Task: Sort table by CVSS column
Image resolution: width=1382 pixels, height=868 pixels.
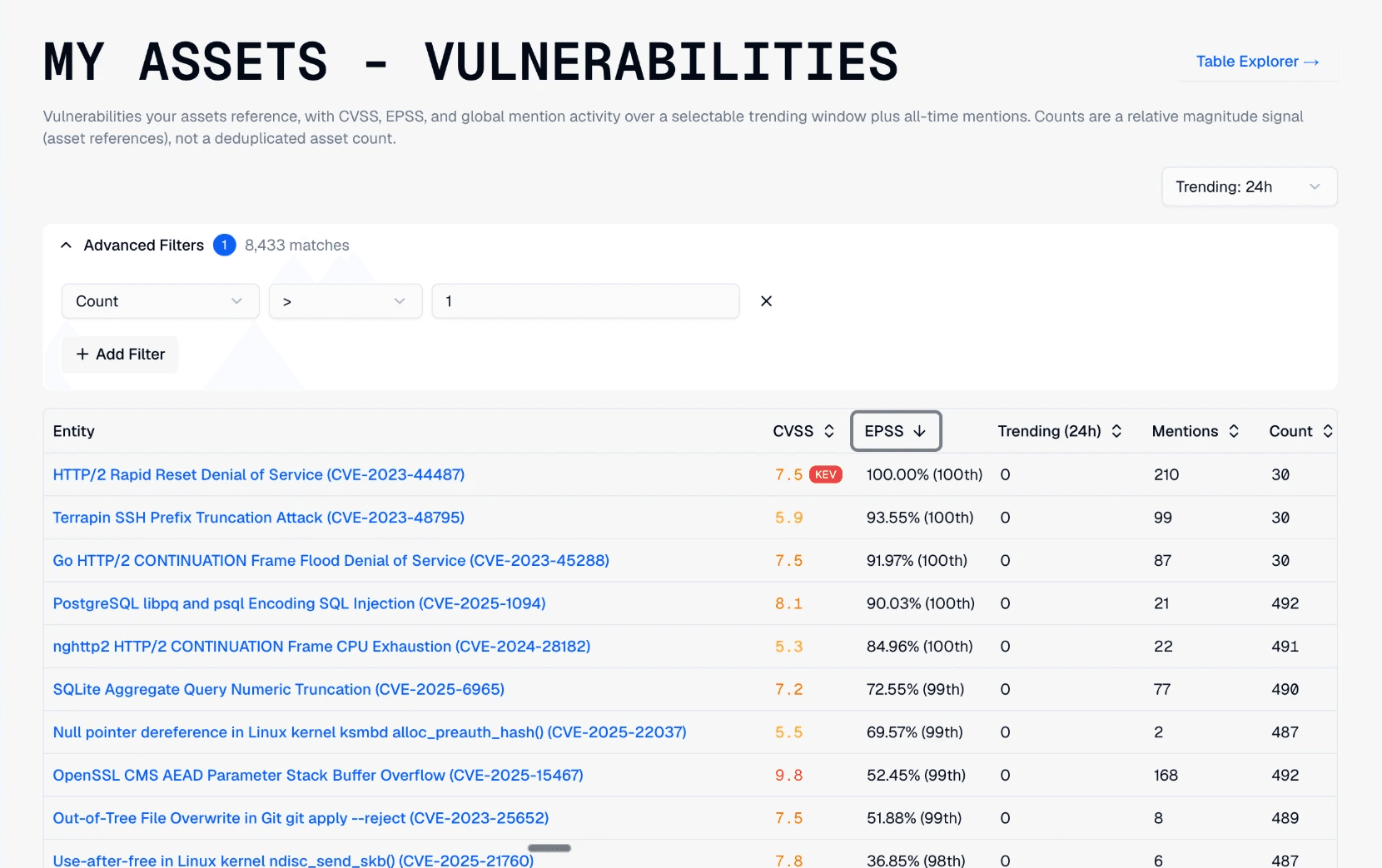Action: click(x=803, y=431)
